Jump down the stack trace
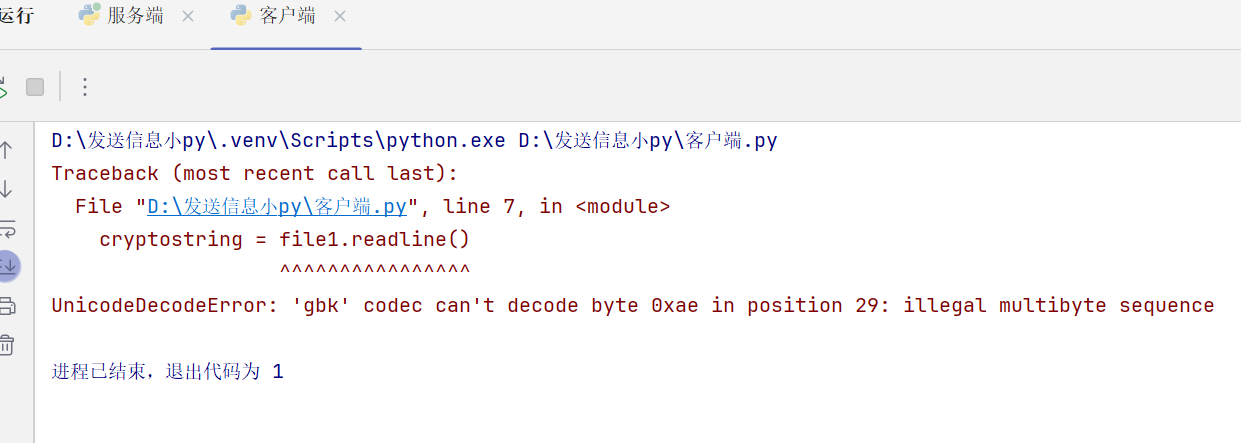 pos(6,189)
